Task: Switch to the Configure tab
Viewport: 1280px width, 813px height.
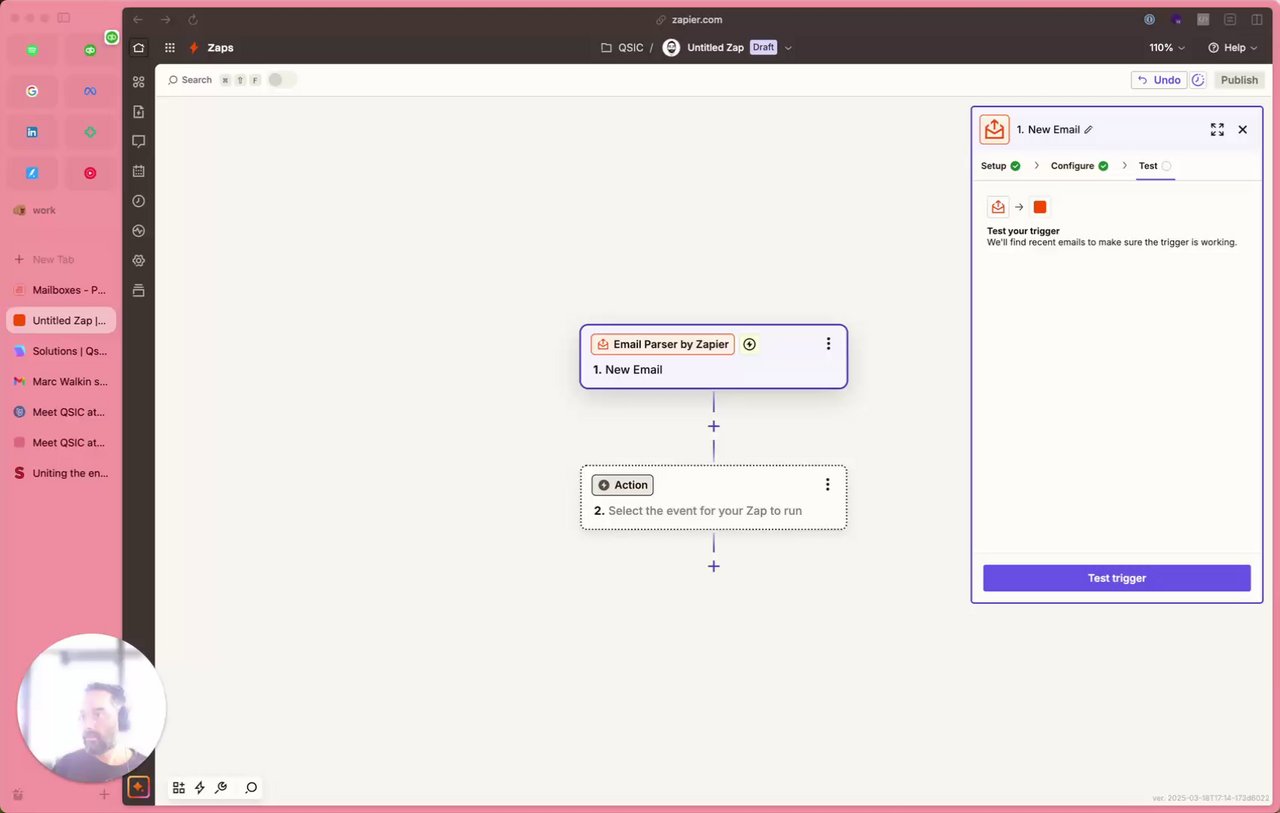Action: [1079, 166]
